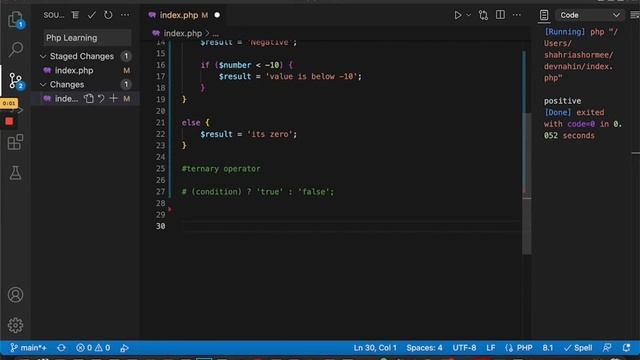Split the editor to the right

tap(500, 15)
